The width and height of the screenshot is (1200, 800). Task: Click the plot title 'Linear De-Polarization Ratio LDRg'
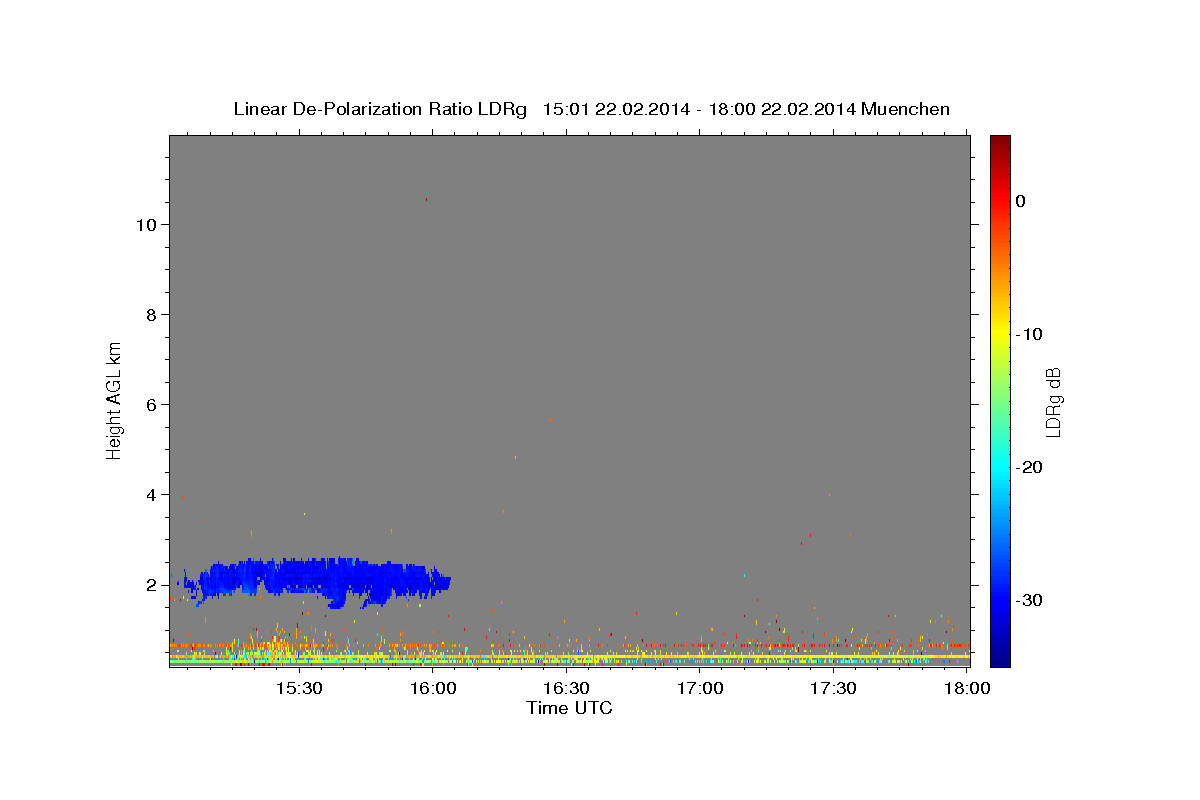379,109
